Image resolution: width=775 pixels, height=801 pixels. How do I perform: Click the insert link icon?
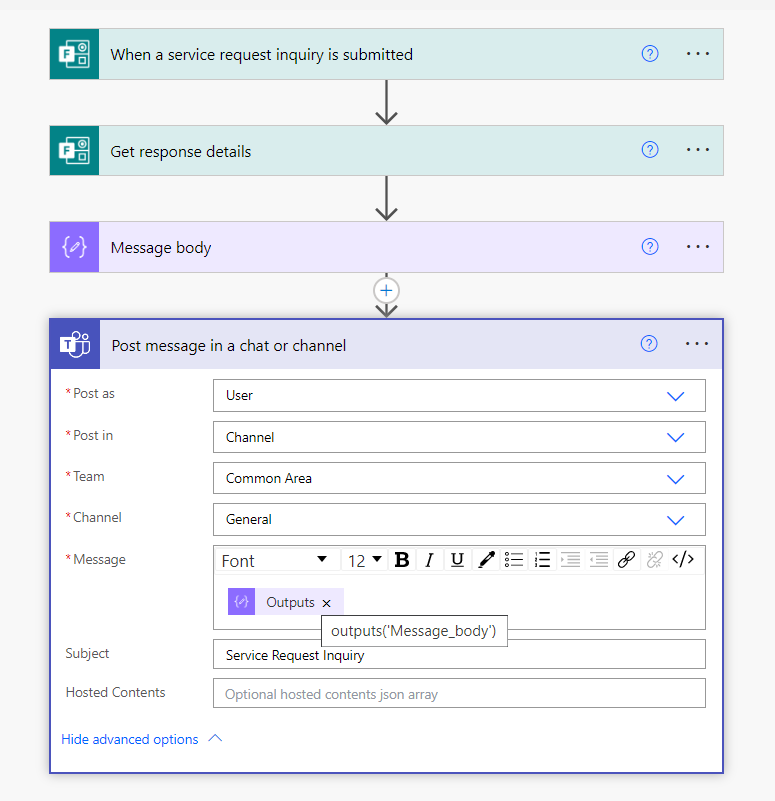626,560
